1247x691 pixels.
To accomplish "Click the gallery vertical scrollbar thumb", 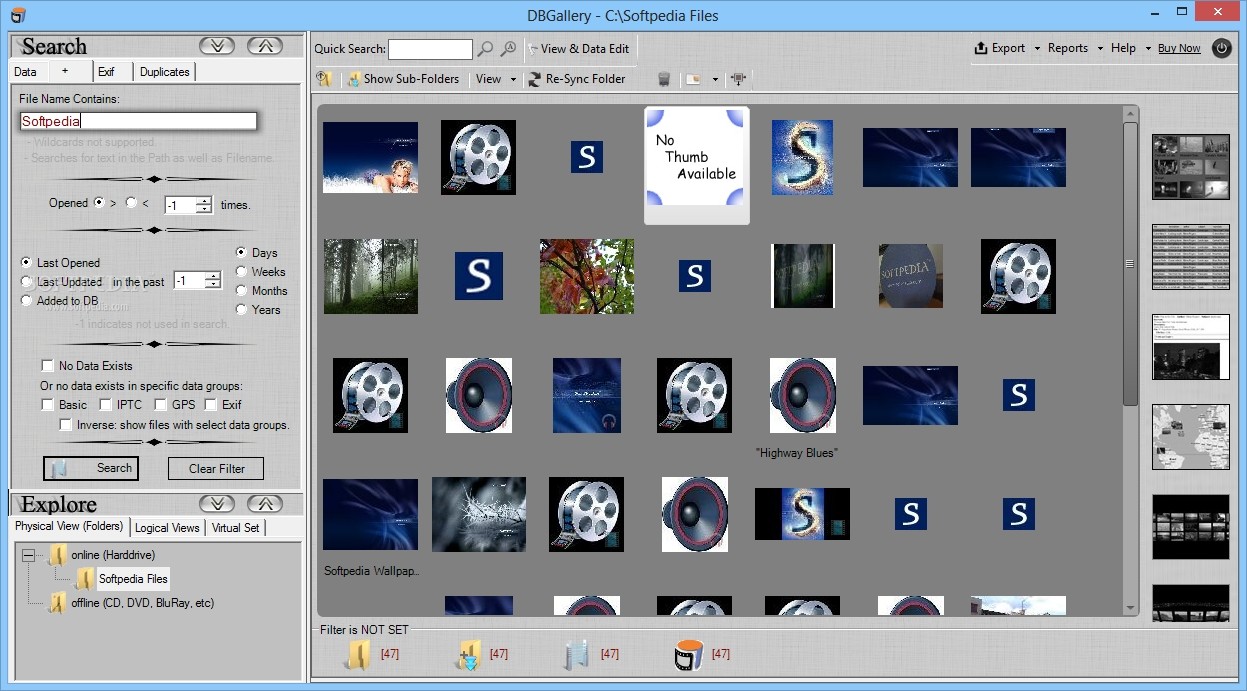I will (x=1130, y=263).
